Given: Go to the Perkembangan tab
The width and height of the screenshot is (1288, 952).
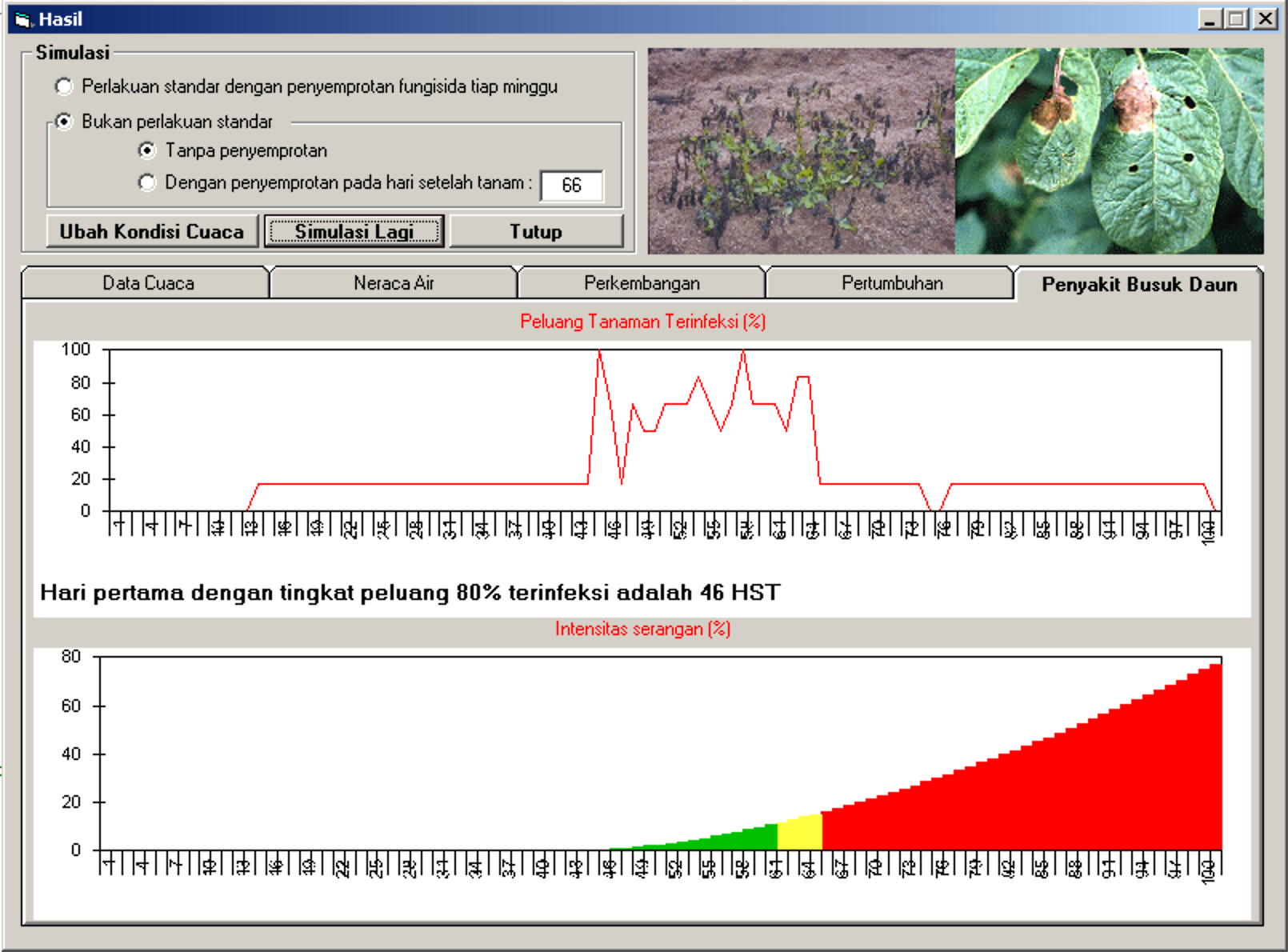Looking at the screenshot, I should (642, 283).
